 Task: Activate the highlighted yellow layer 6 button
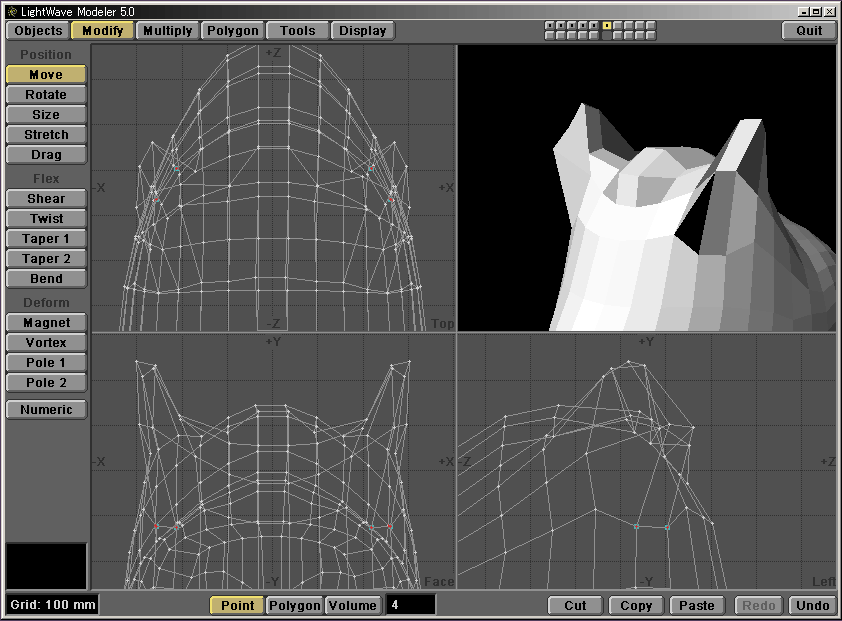[x=606, y=25]
